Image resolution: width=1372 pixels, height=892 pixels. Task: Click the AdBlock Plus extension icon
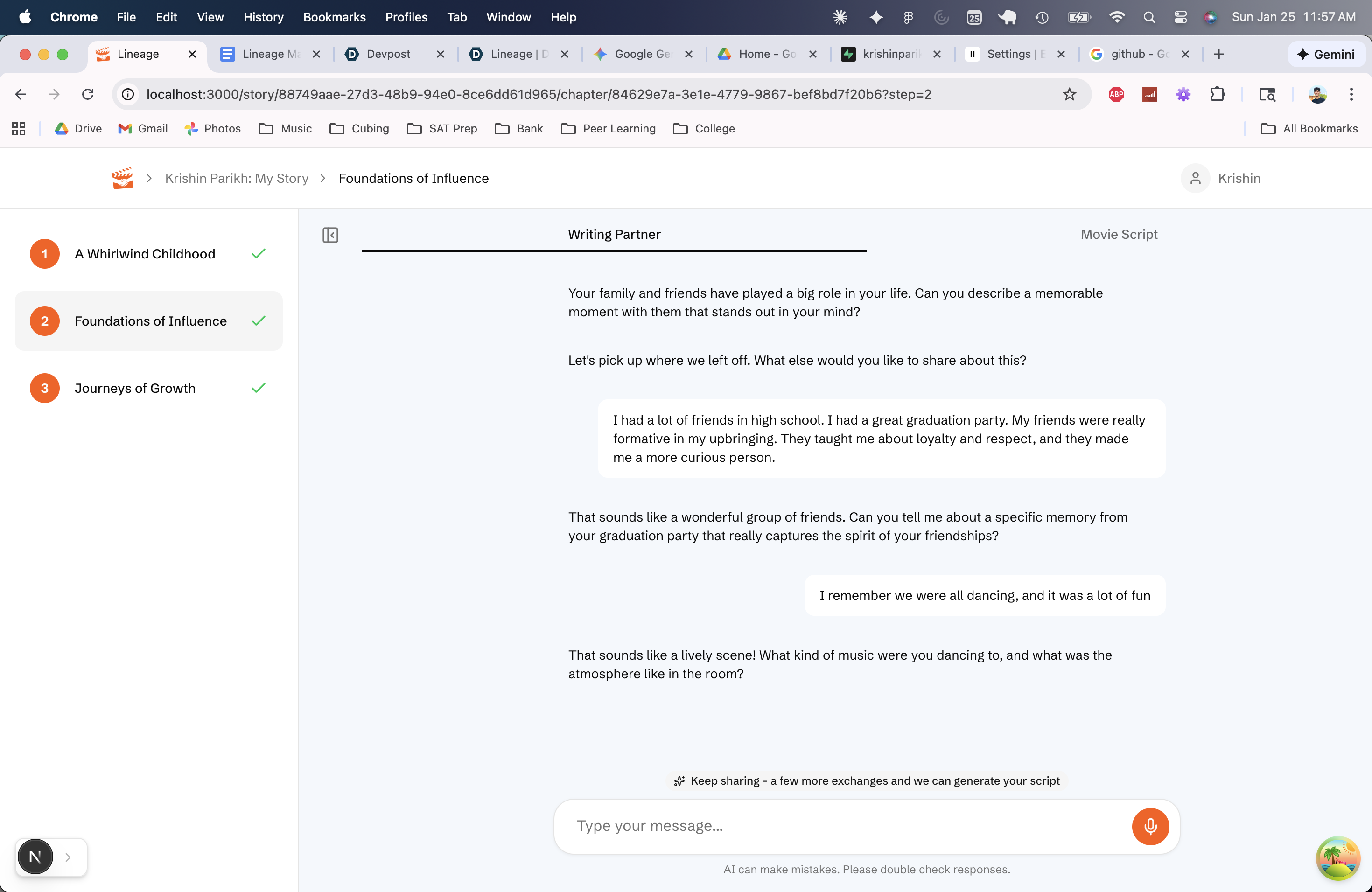(x=1116, y=94)
